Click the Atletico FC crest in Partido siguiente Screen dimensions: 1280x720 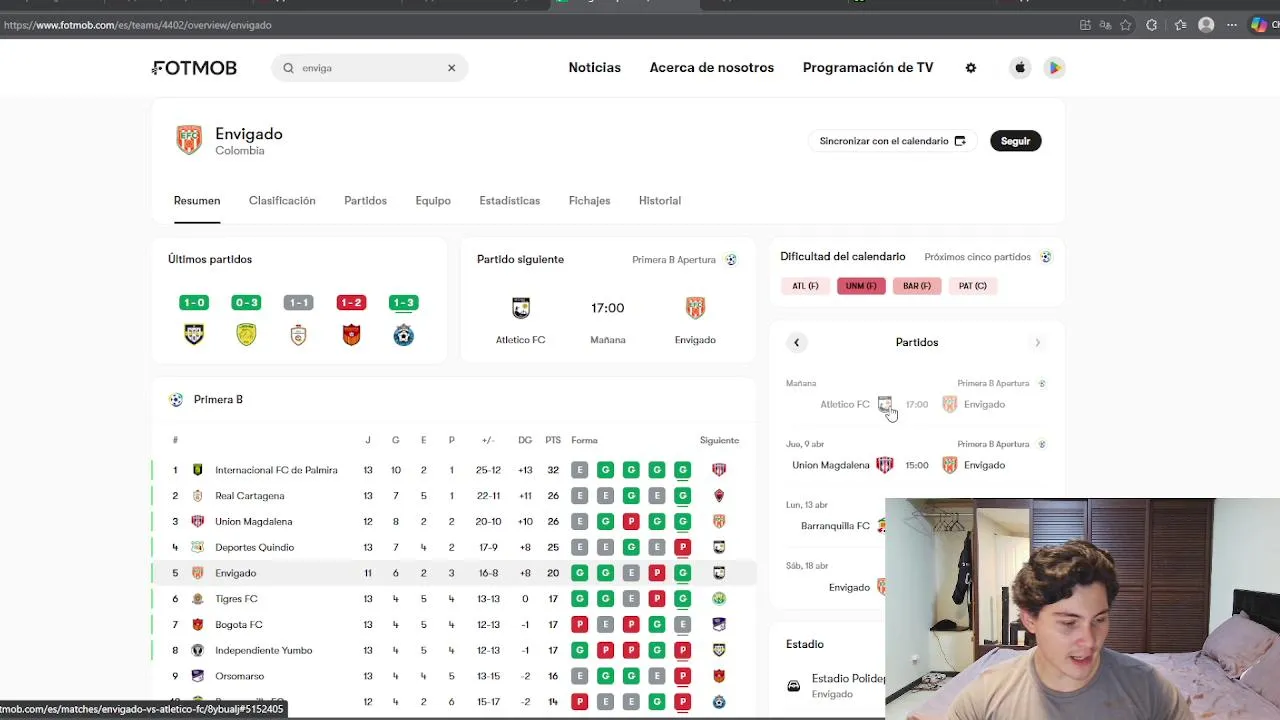tap(520, 308)
